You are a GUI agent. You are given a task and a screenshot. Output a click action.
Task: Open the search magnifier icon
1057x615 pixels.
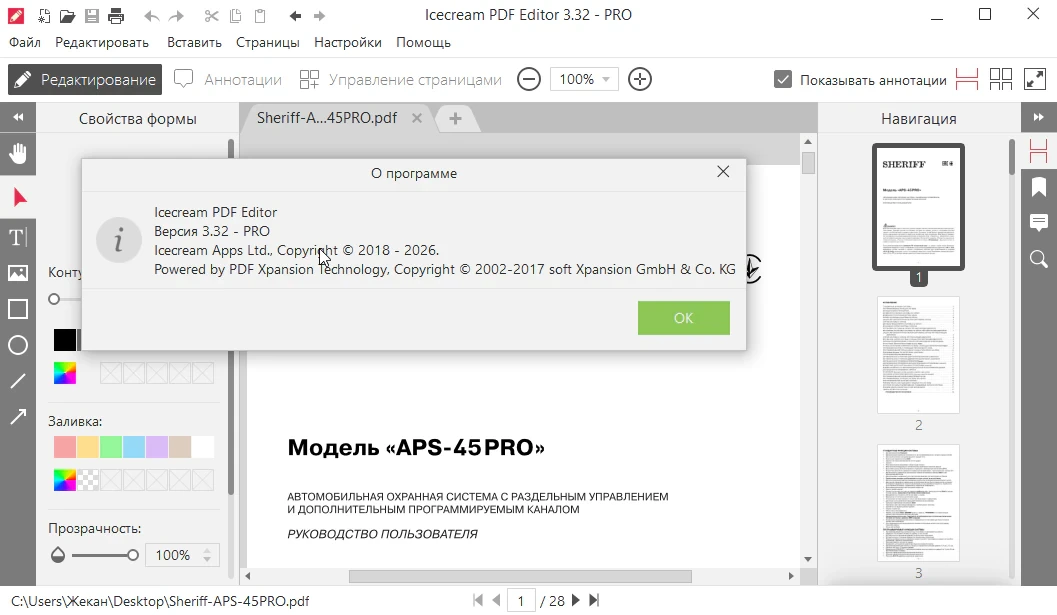(x=1039, y=259)
